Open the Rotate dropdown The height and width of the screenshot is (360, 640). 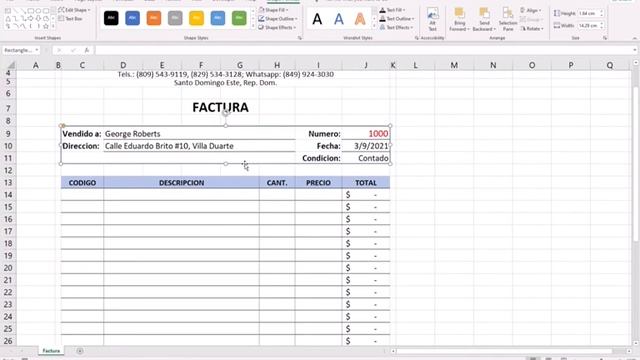tap(532, 29)
